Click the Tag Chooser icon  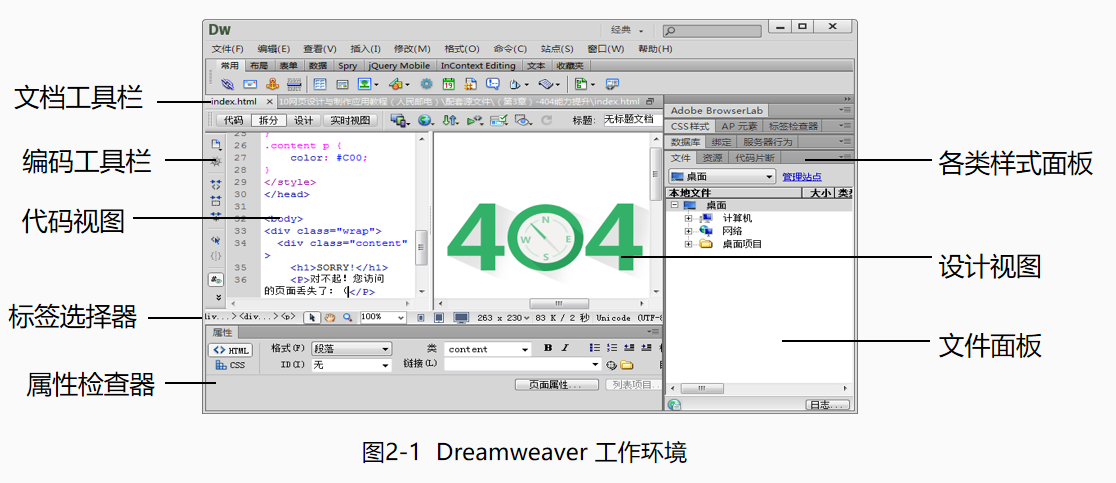coord(612,84)
